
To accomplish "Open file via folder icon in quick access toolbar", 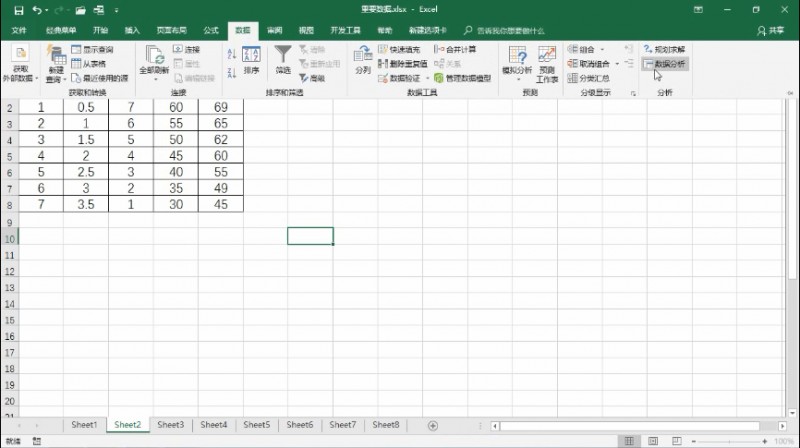I will pos(81,10).
